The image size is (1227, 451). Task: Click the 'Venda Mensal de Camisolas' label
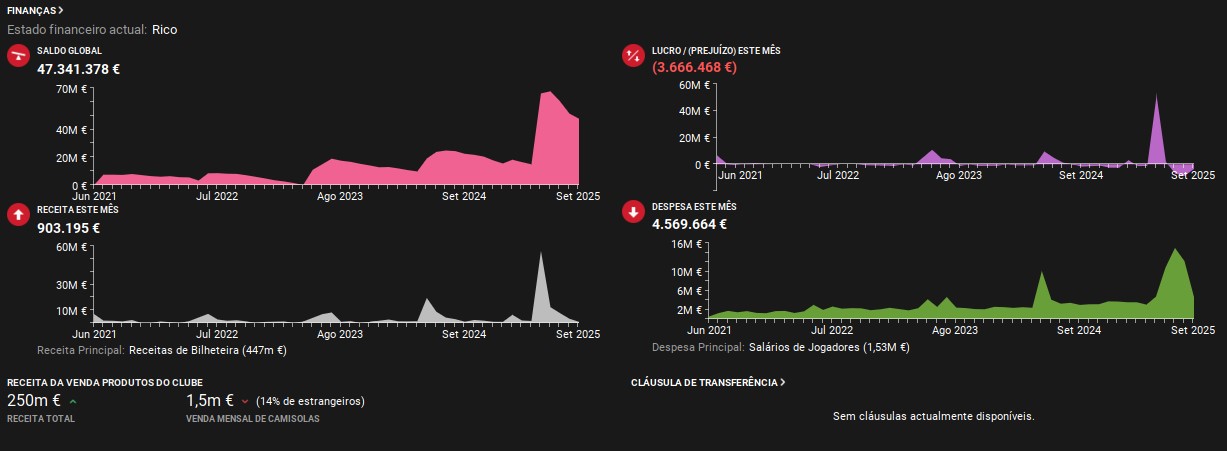(253, 419)
